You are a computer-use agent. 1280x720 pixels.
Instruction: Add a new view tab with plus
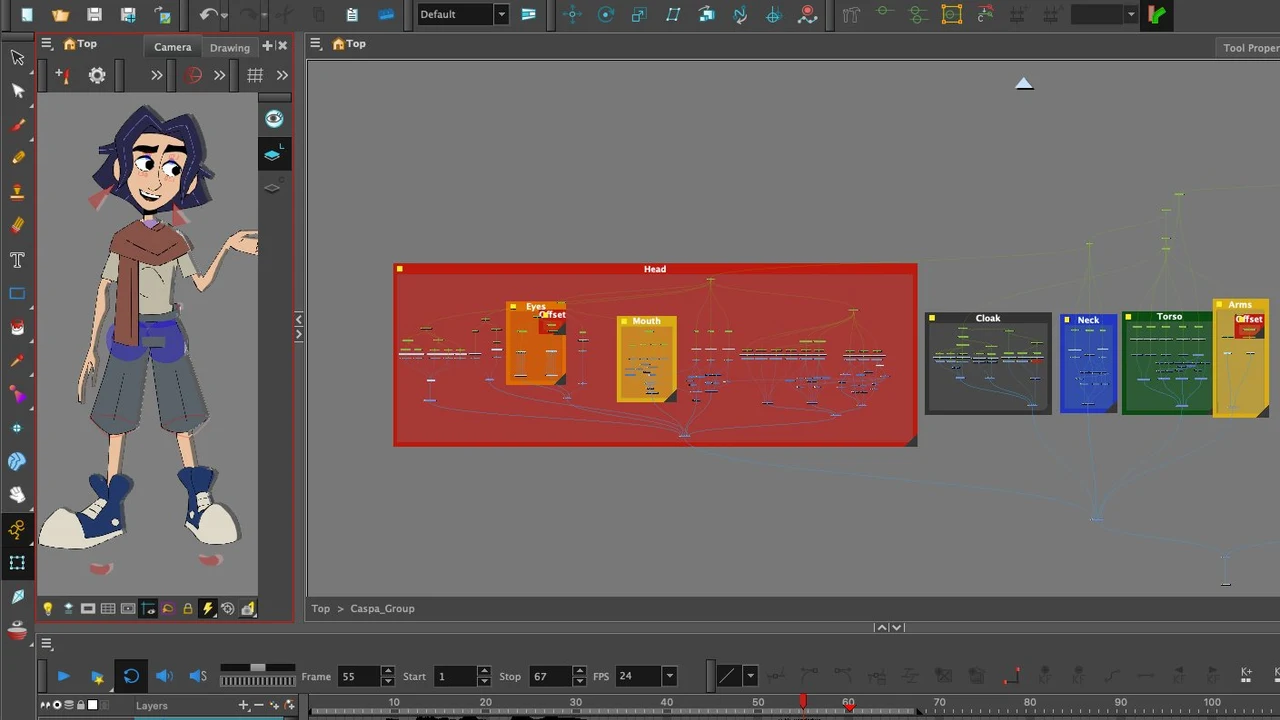[x=267, y=45]
